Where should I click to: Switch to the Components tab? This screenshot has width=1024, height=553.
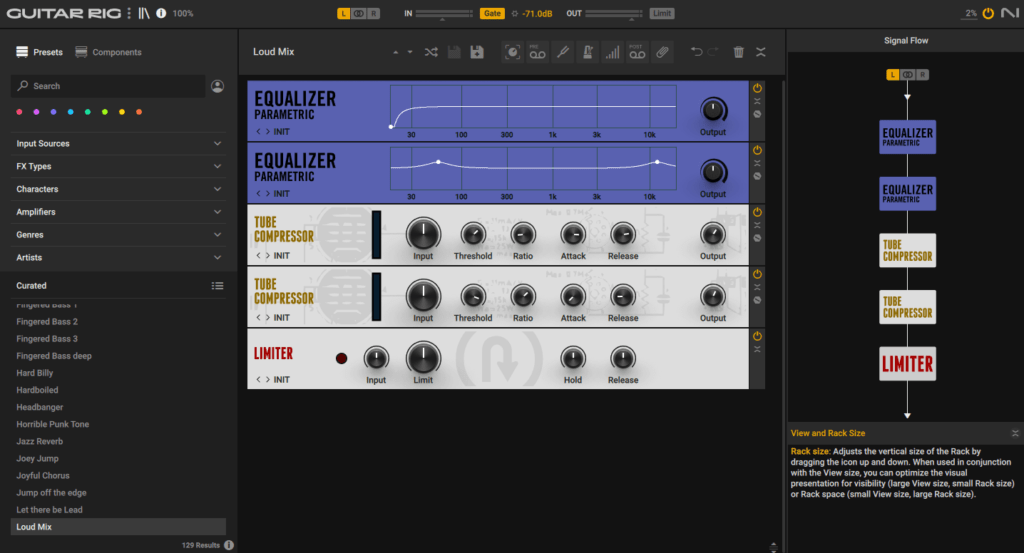pos(108,52)
